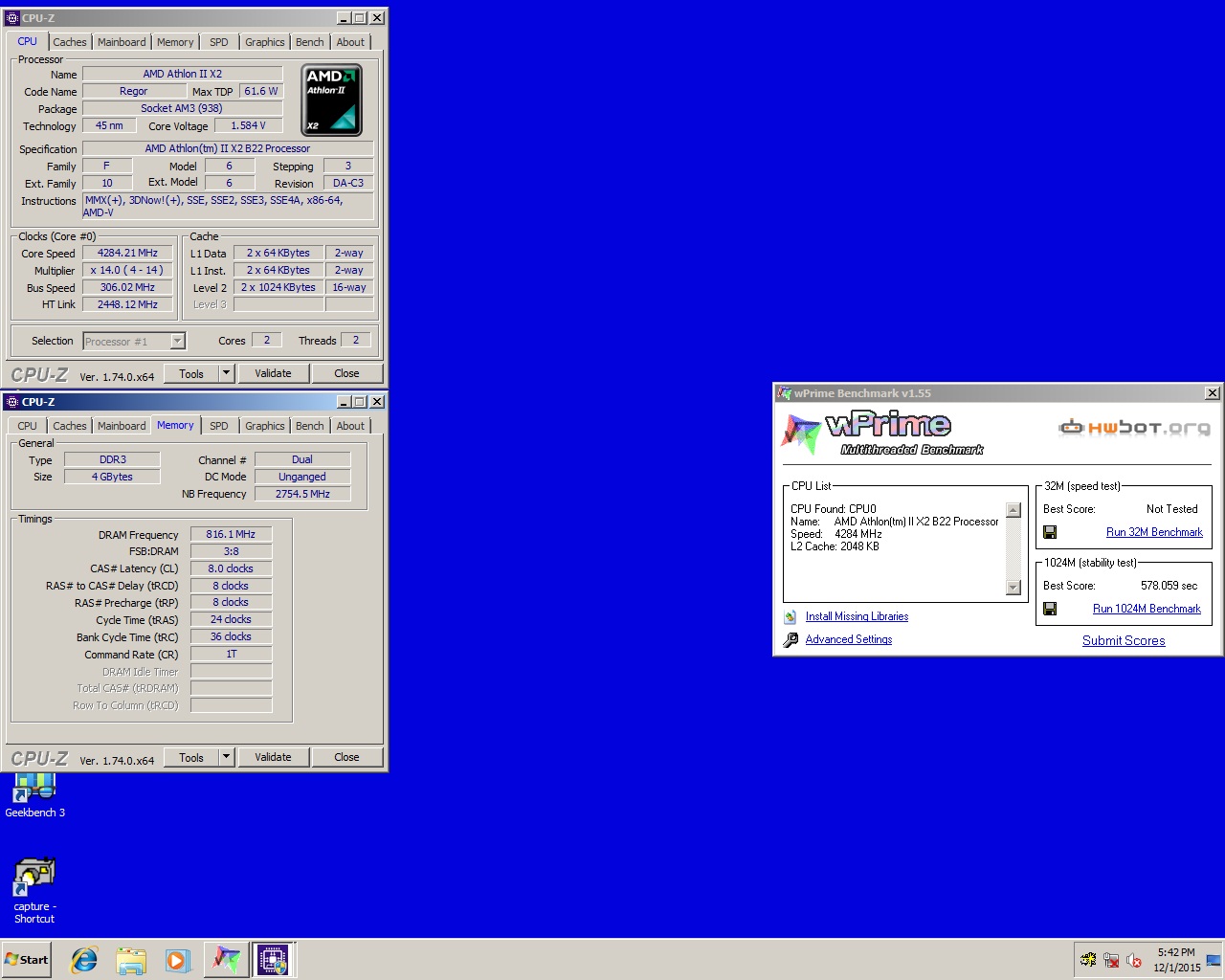1225x980 pixels.
Task: Click the save icon beside Run 32M Benchmark
Action: (1050, 532)
